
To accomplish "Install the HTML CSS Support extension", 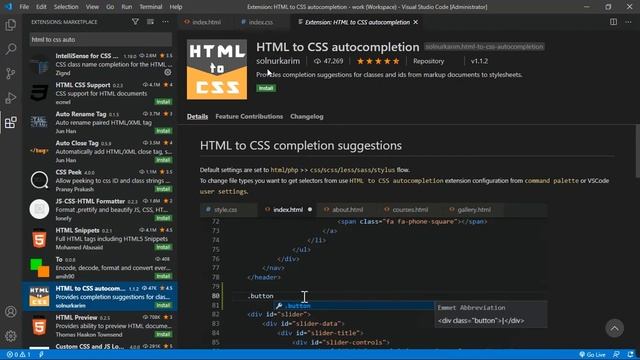I will pos(163,102).
